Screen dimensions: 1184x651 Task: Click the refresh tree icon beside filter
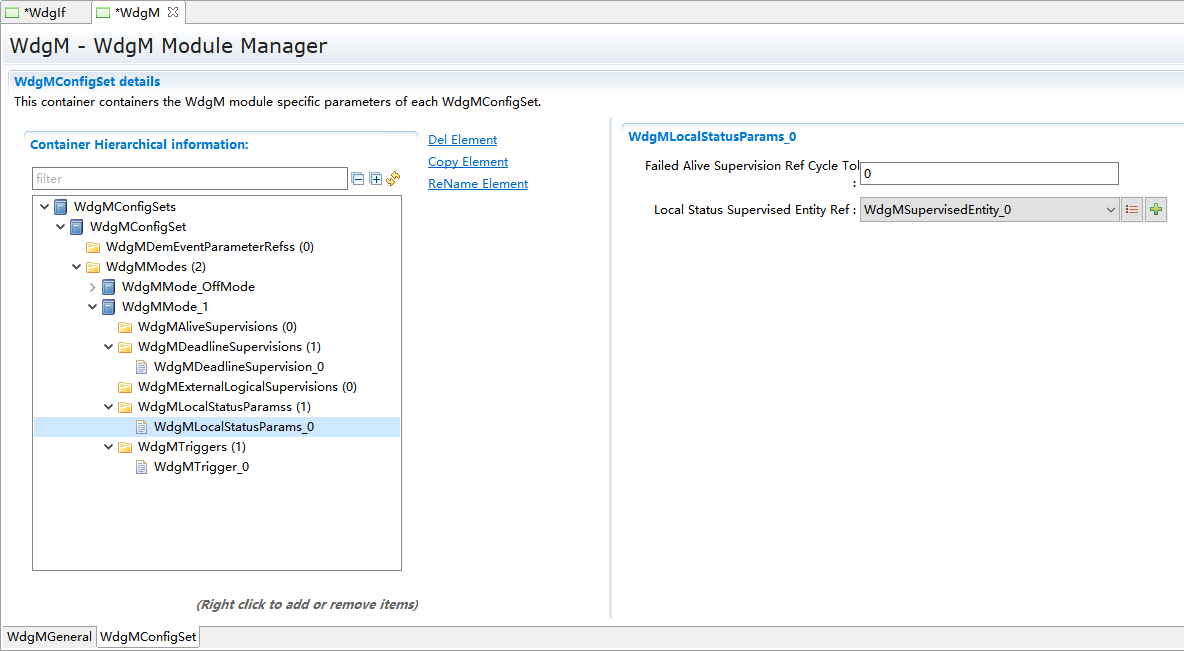point(393,179)
